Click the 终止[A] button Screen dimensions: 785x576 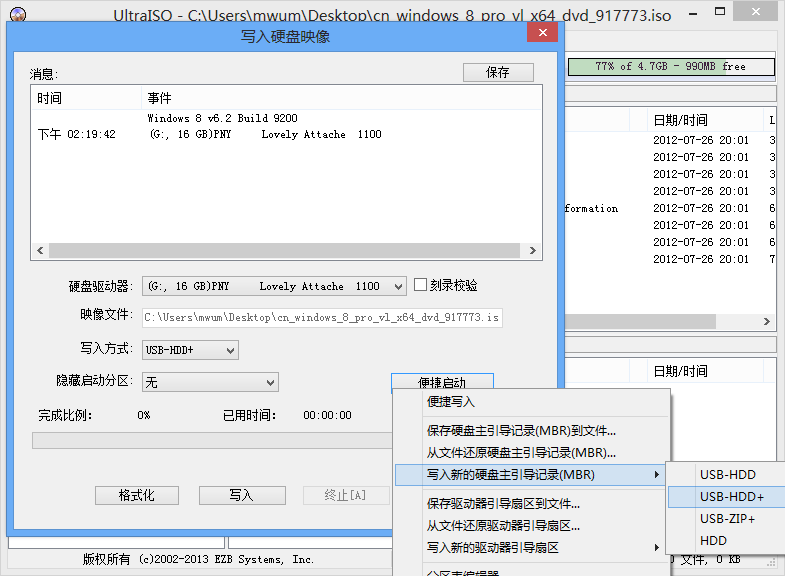point(345,495)
